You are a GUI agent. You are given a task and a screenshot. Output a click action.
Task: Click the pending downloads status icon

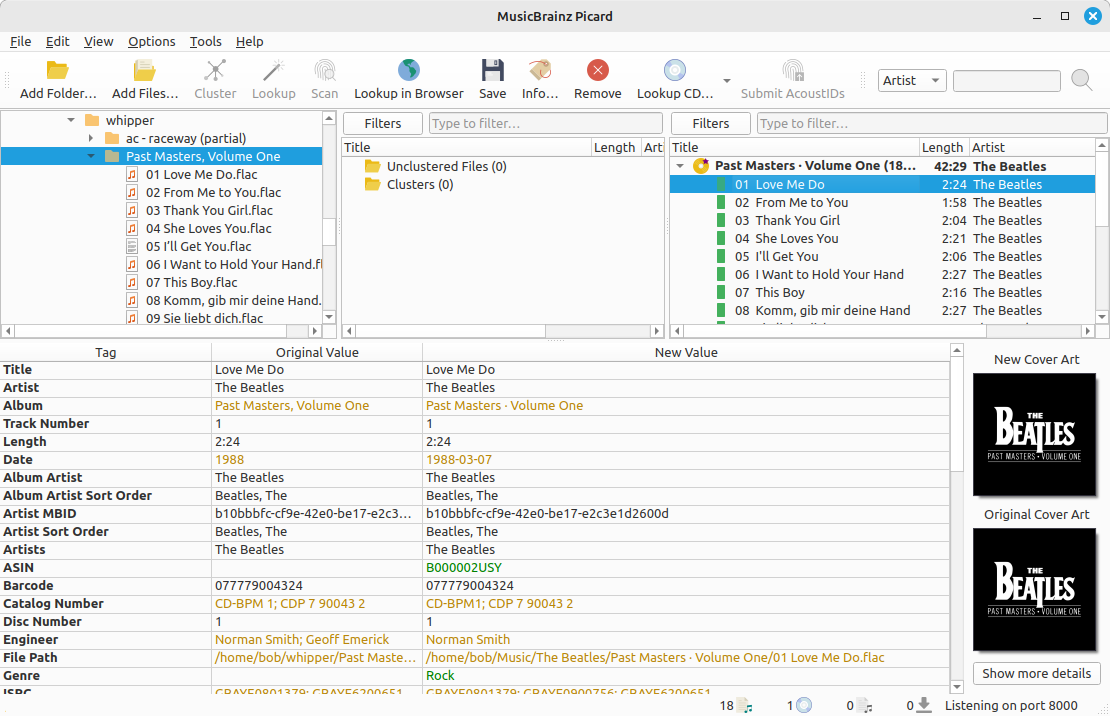[x=924, y=705]
